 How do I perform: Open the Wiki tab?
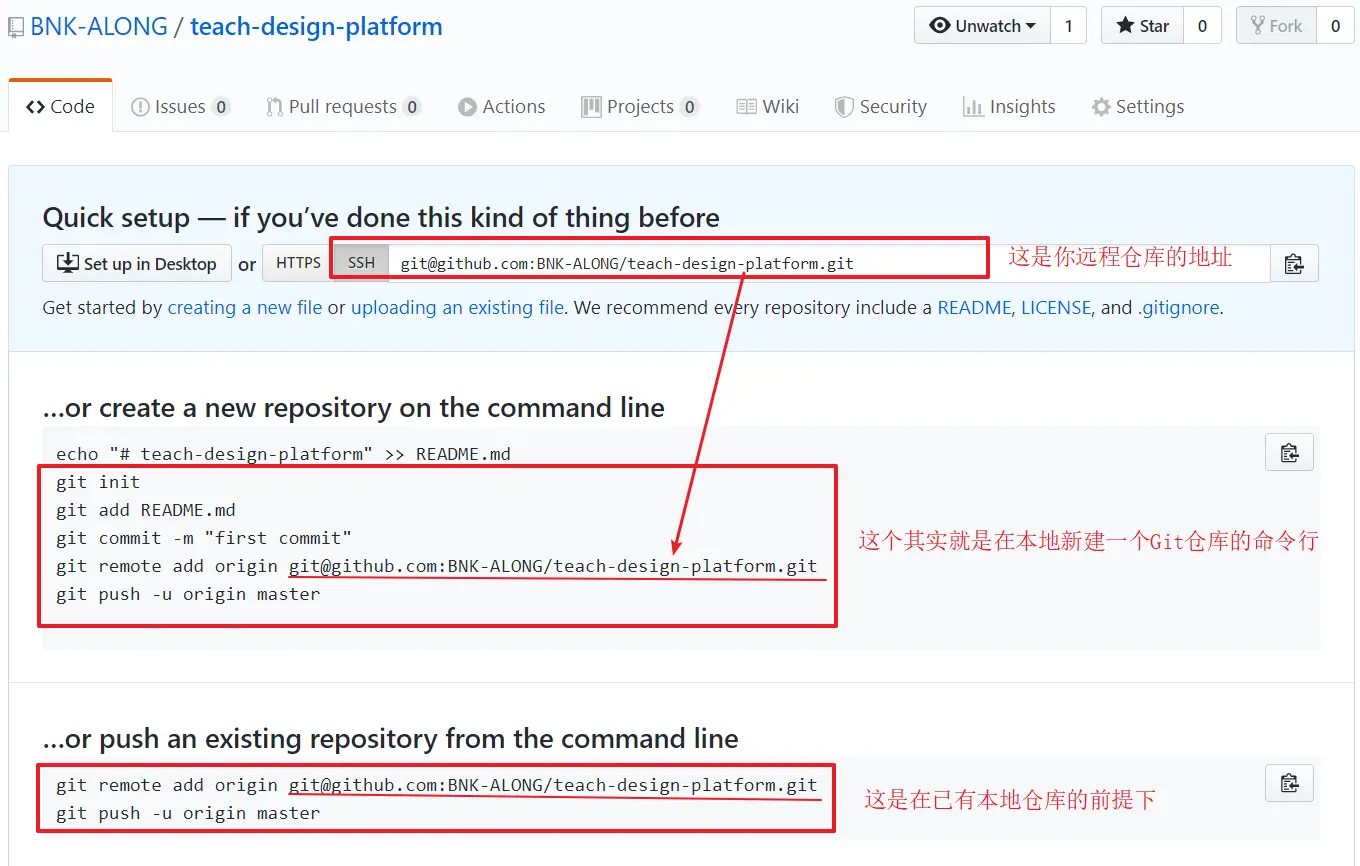(768, 106)
